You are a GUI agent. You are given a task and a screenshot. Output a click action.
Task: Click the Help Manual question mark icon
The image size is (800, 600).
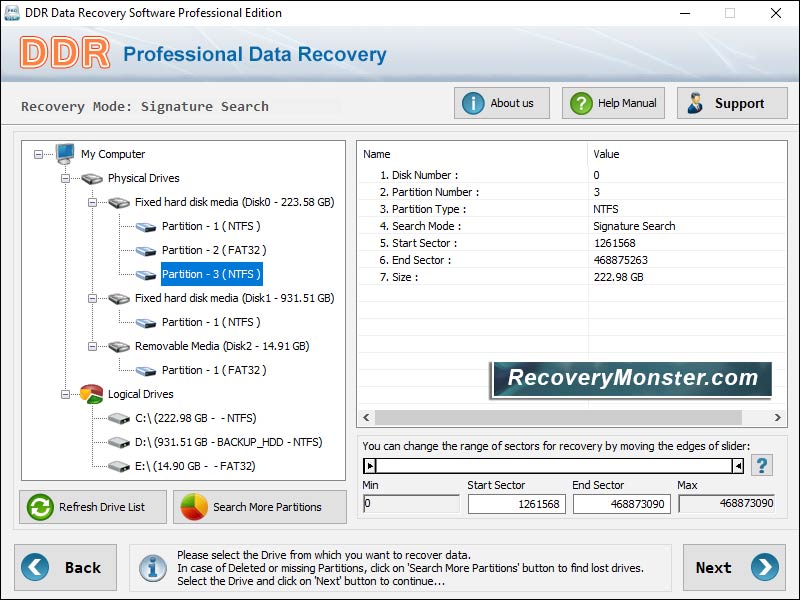(x=580, y=102)
